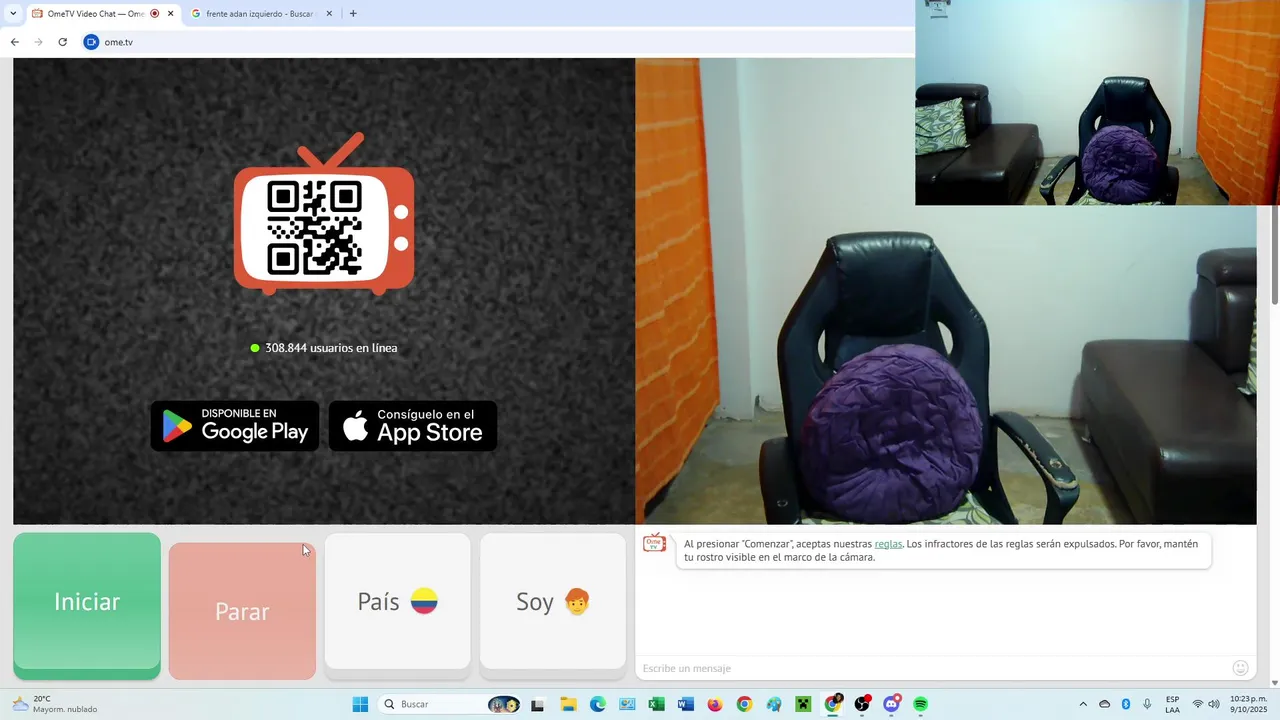The image size is (1280, 720).
Task: Open the 'reglas' rules link
Action: pyautogui.click(x=888, y=544)
